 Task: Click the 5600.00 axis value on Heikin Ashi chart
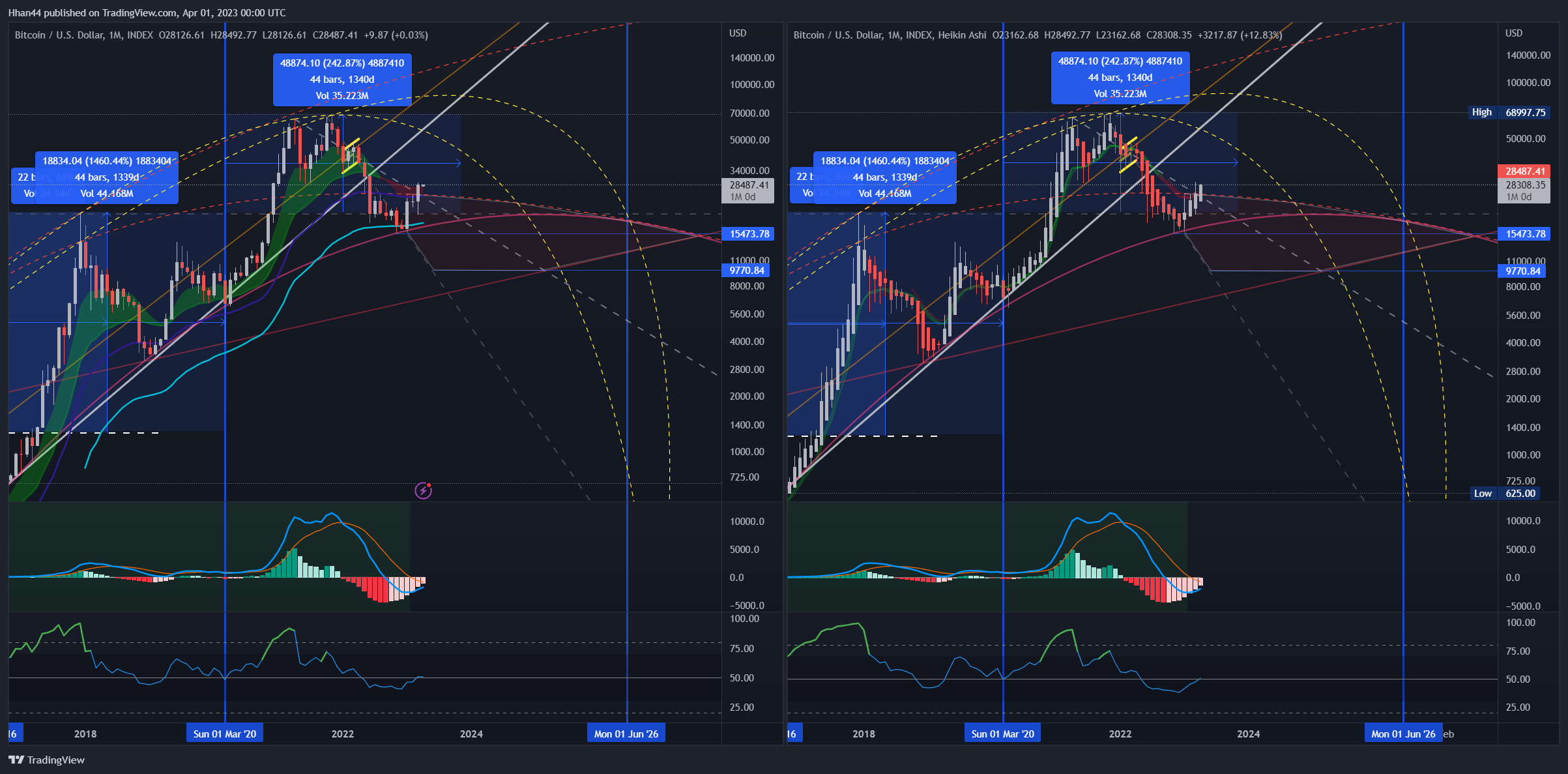coord(1523,315)
